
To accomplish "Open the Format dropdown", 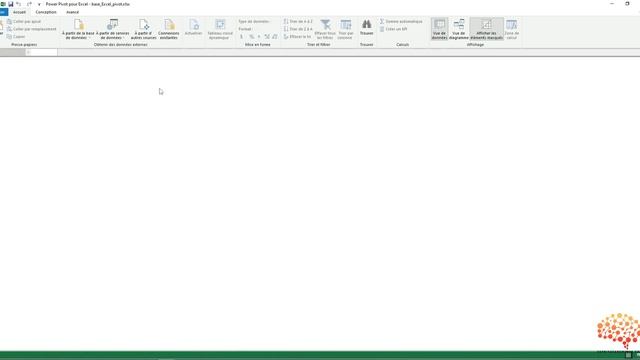I will click(246, 29).
